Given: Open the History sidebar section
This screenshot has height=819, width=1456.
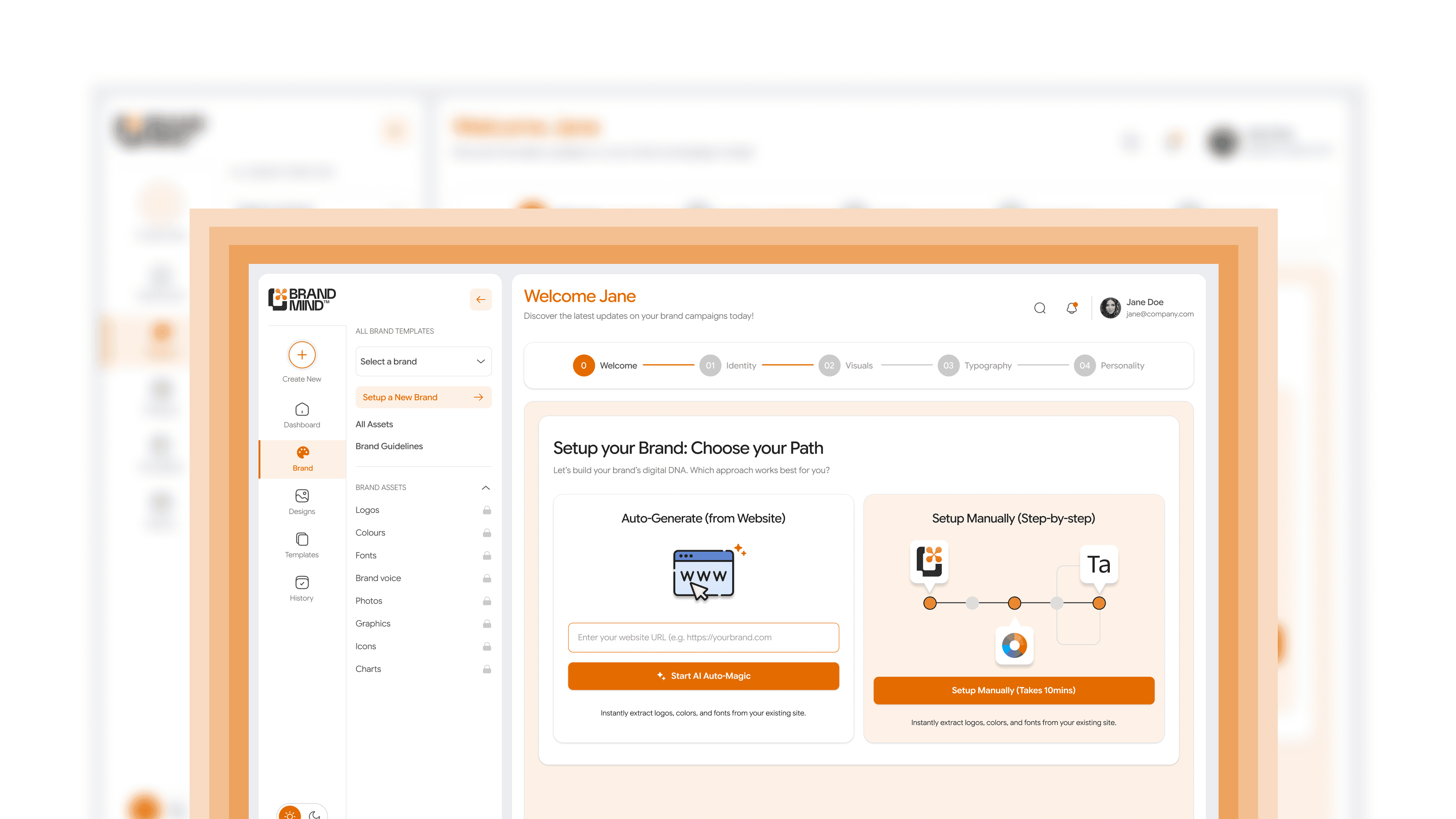Looking at the screenshot, I should click(x=302, y=589).
